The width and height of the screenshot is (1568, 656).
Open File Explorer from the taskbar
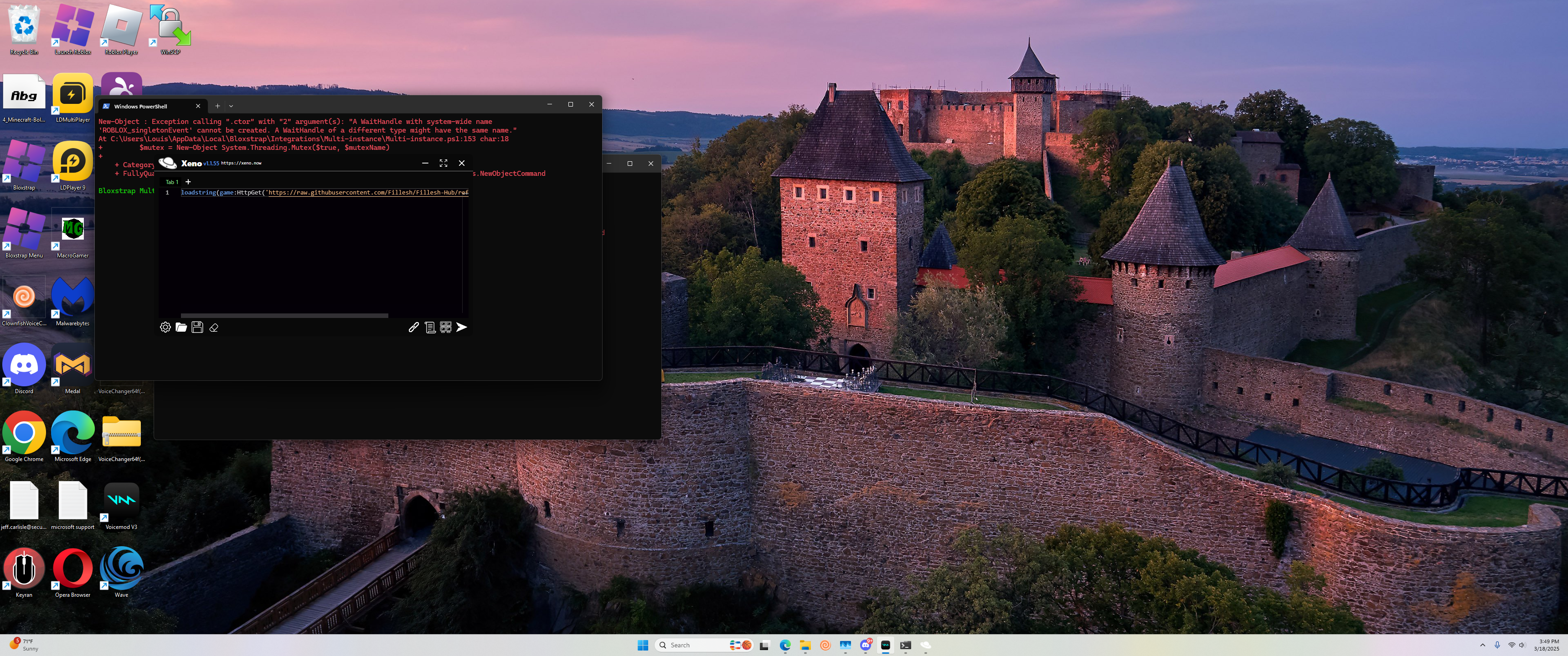805,645
